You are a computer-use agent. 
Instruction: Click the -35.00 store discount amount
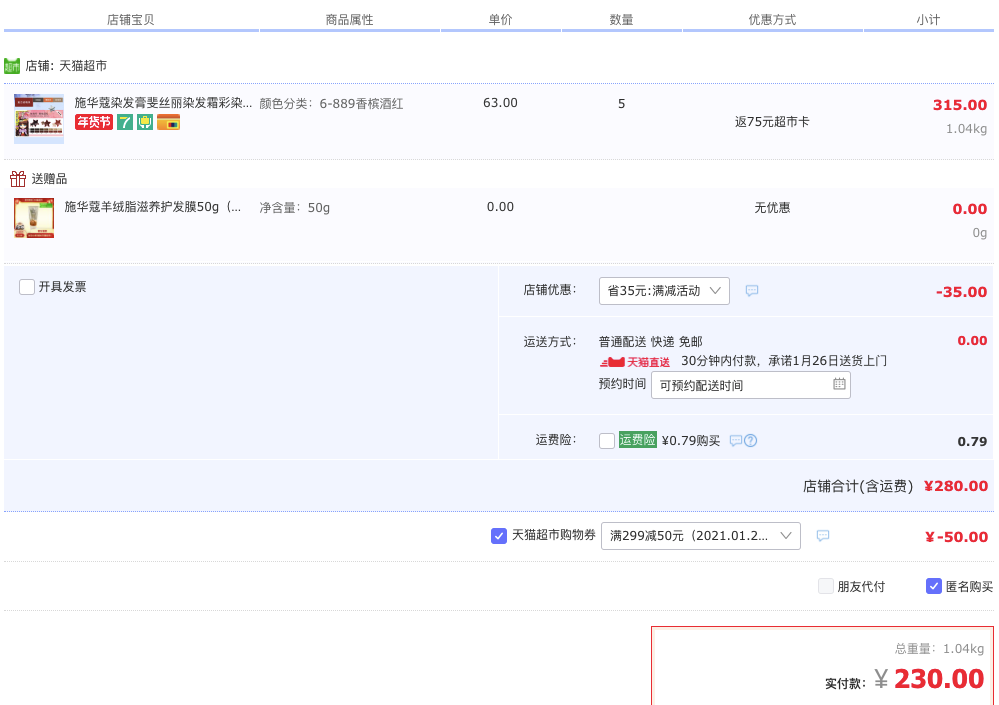961,292
